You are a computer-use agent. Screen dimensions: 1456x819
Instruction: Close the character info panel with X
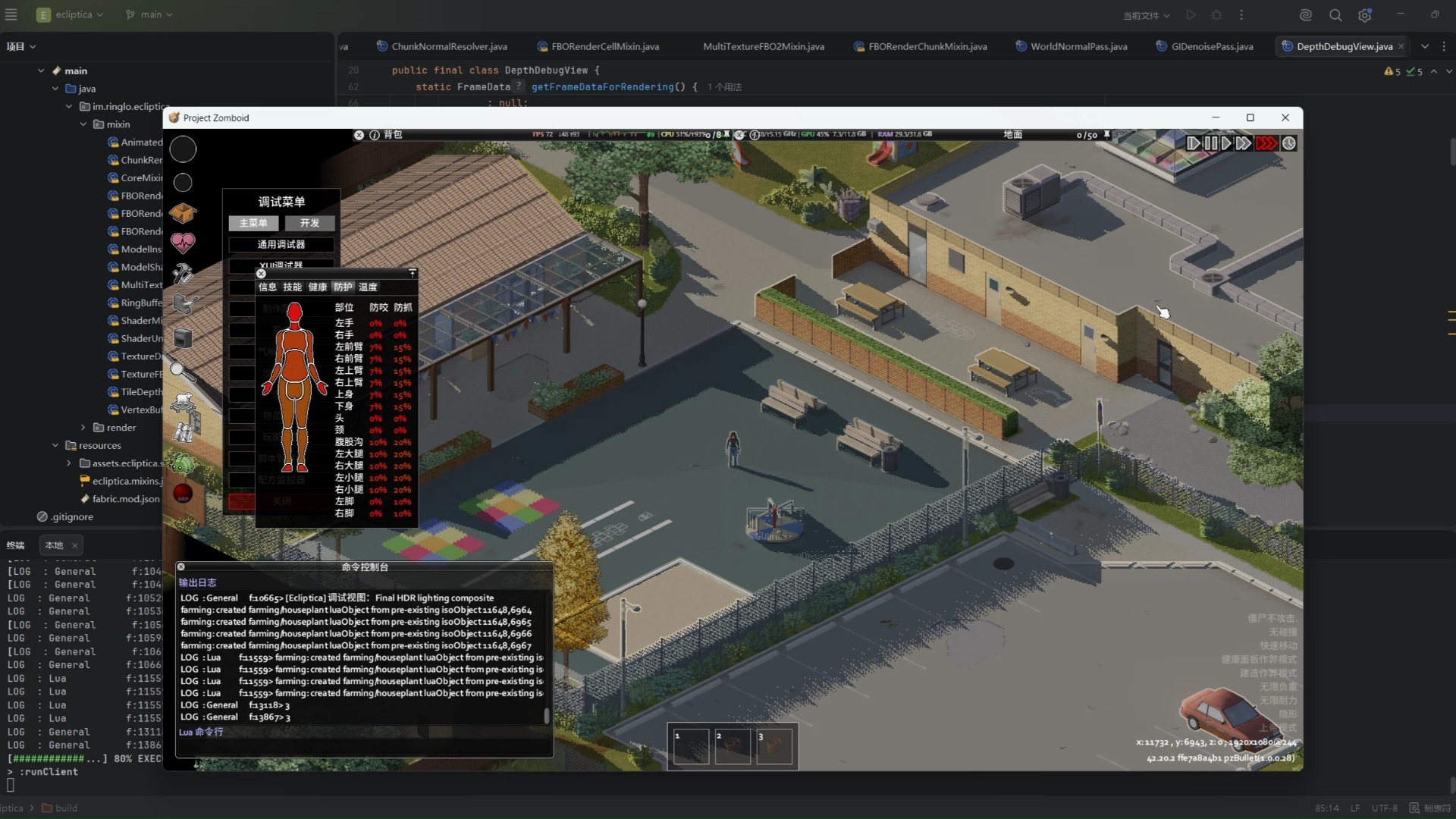(262, 273)
